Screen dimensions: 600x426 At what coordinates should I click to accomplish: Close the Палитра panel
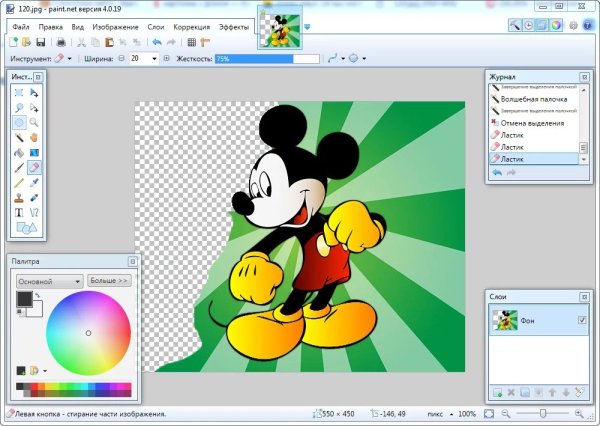coord(132,261)
